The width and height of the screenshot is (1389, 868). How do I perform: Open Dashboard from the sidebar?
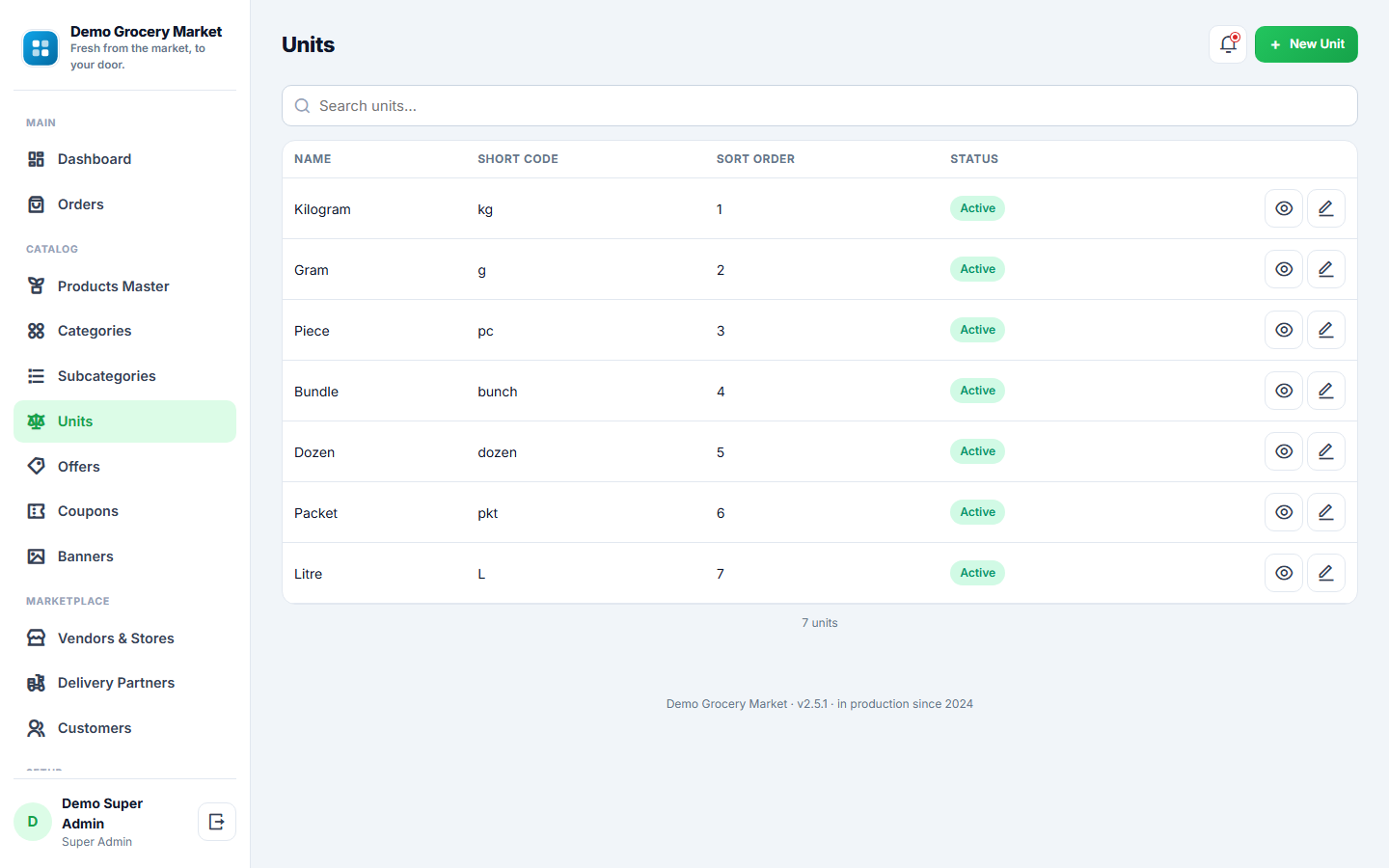pyautogui.click(x=124, y=159)
